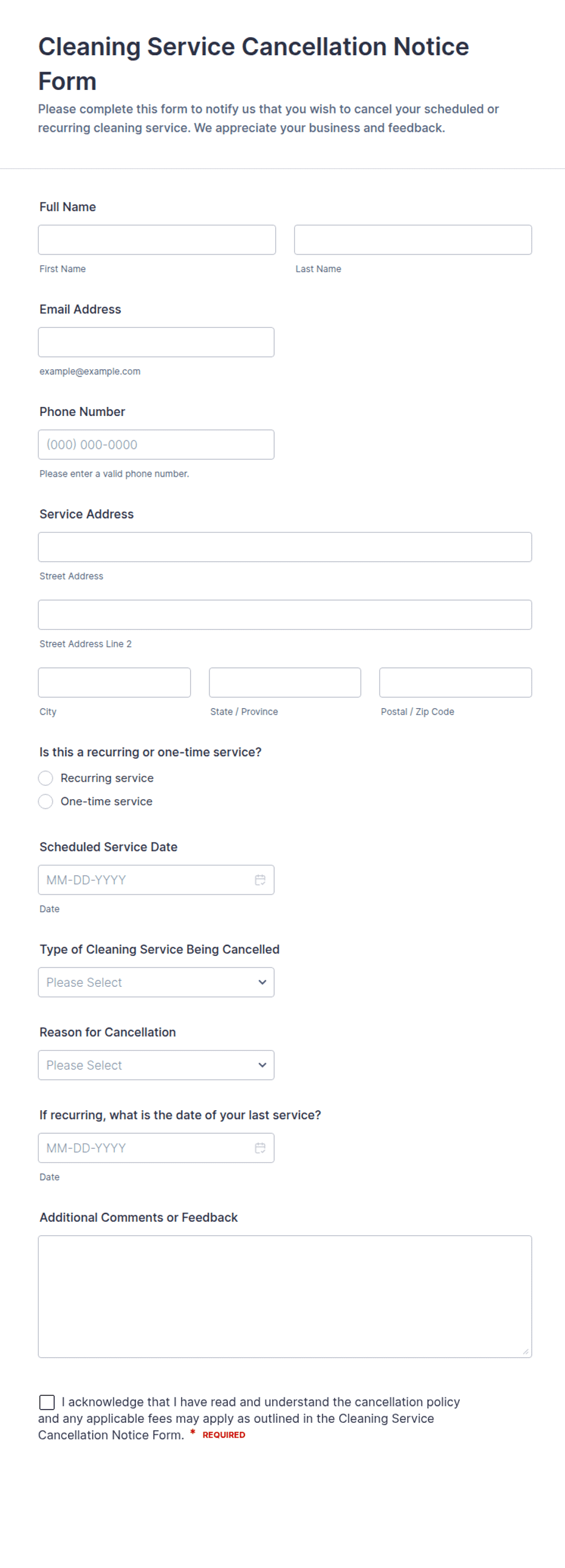Select the Recurring service radio option

[x=46, y=778]
